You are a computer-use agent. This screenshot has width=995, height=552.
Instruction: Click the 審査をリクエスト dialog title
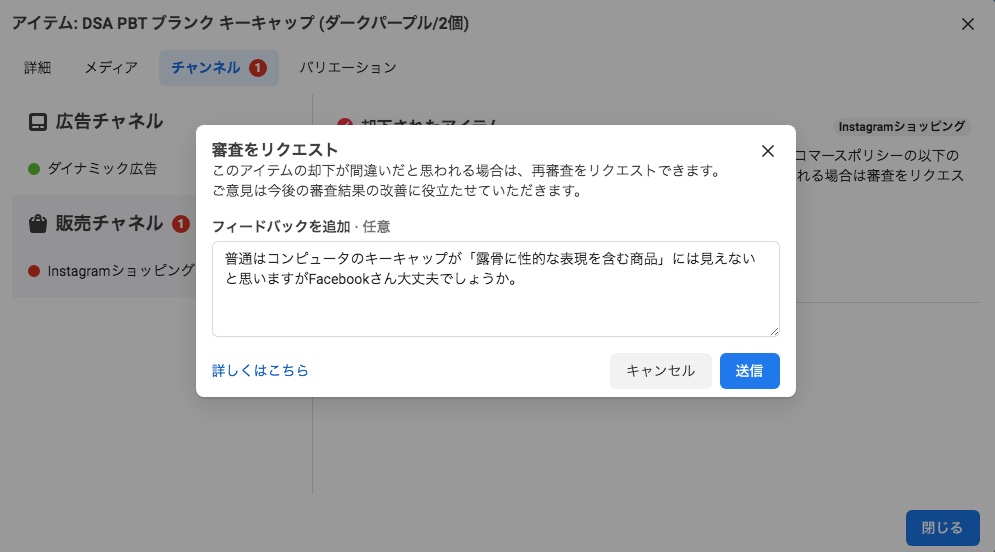(x=274, y=150)
